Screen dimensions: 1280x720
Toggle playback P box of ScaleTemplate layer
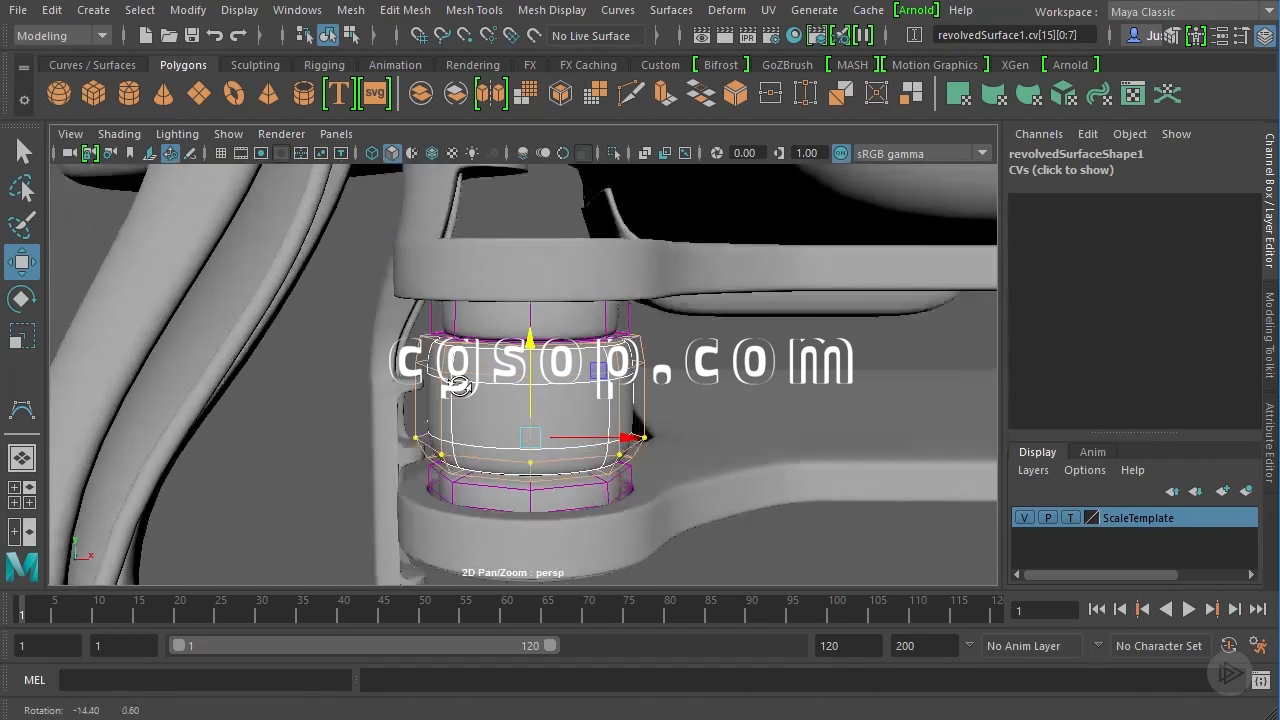tap(1047, 518)
